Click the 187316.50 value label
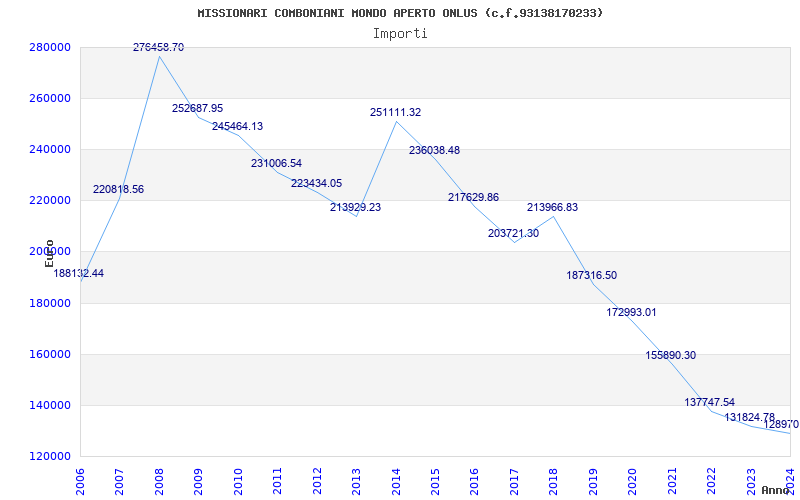Screen dimensions: 800x500 tap(591, 276)
